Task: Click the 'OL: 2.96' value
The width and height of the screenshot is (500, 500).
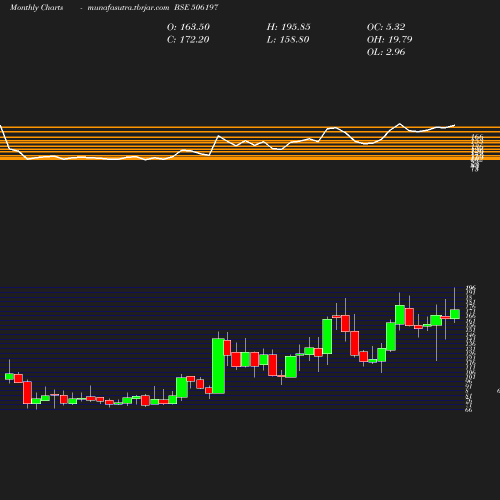Action: tap(386, 52)
